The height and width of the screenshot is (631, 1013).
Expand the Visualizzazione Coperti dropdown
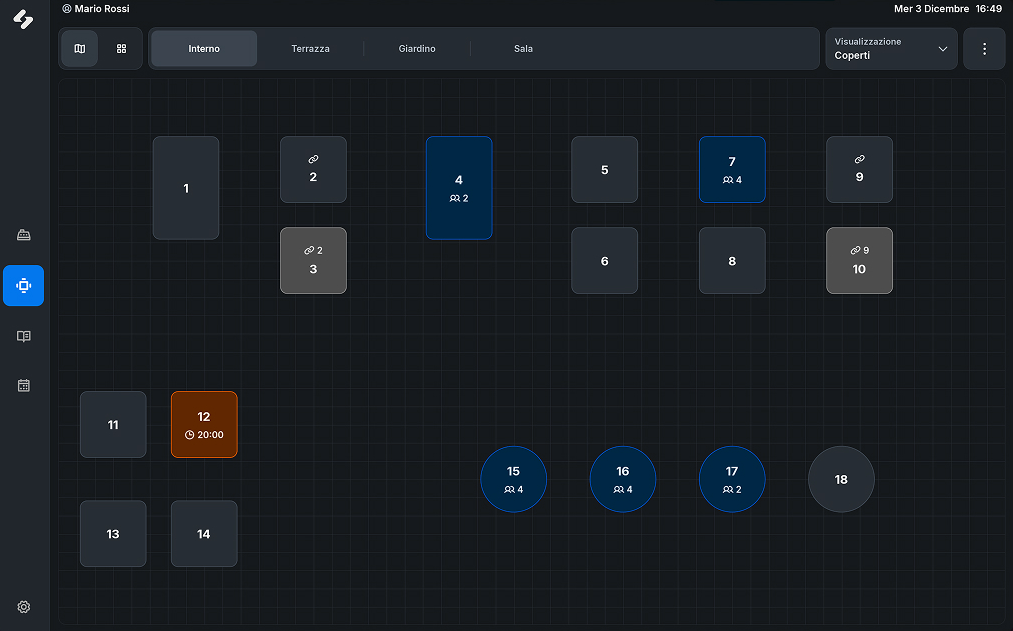click(890, 49)
